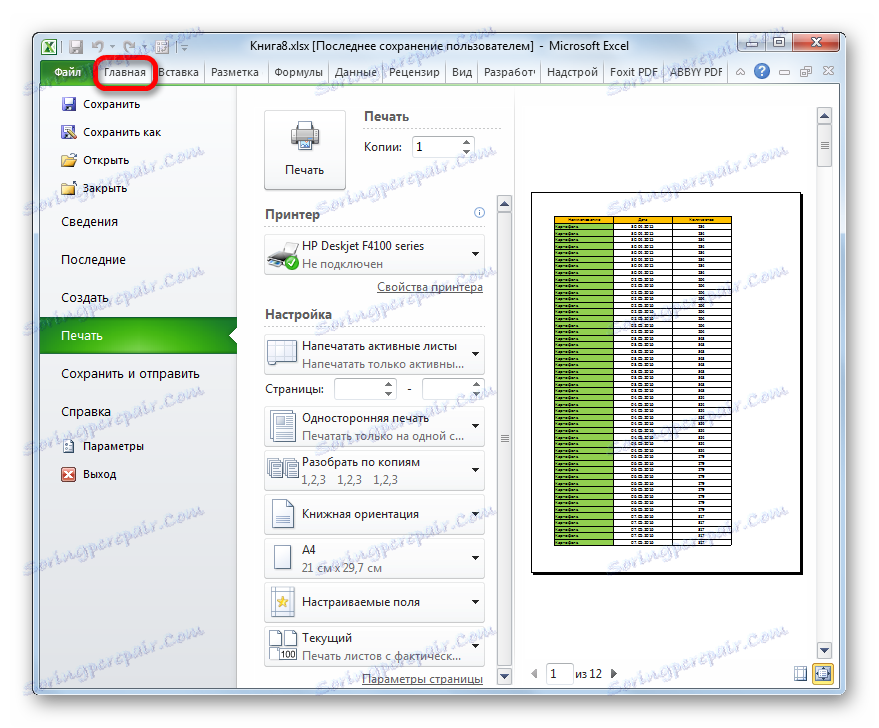Open the Сведения section

(x=90, y=222)
